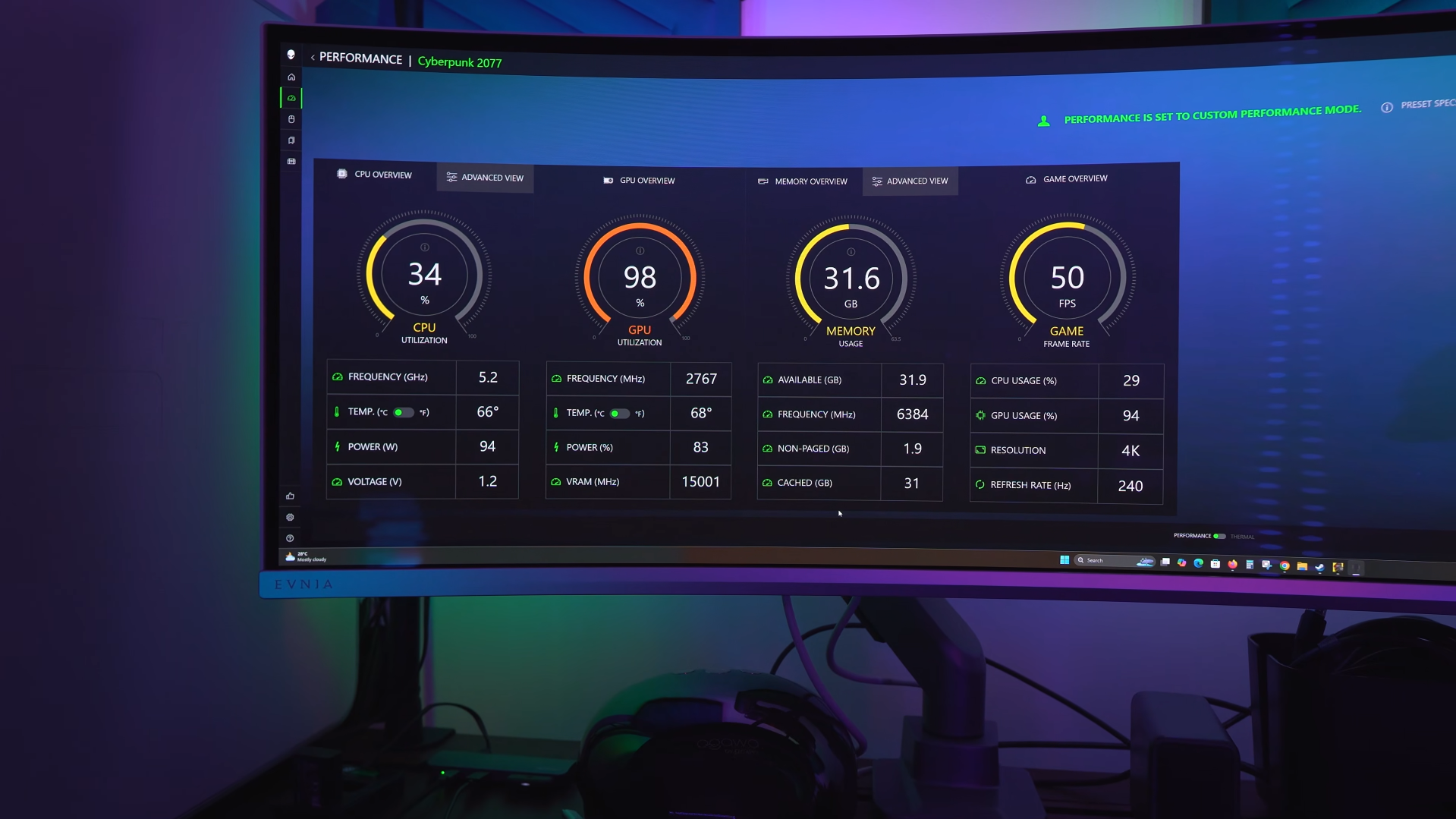
Task: Go back using the chevron before PERFORMANCE
Action: coord(313,58)
